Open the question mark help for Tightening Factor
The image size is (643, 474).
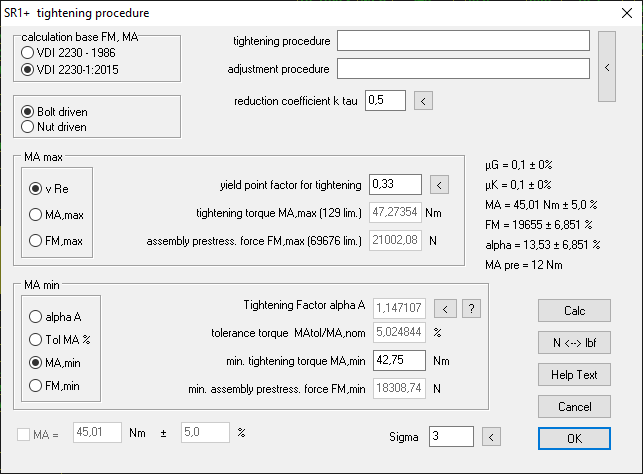pyautogui.click(x=473, y=308)
